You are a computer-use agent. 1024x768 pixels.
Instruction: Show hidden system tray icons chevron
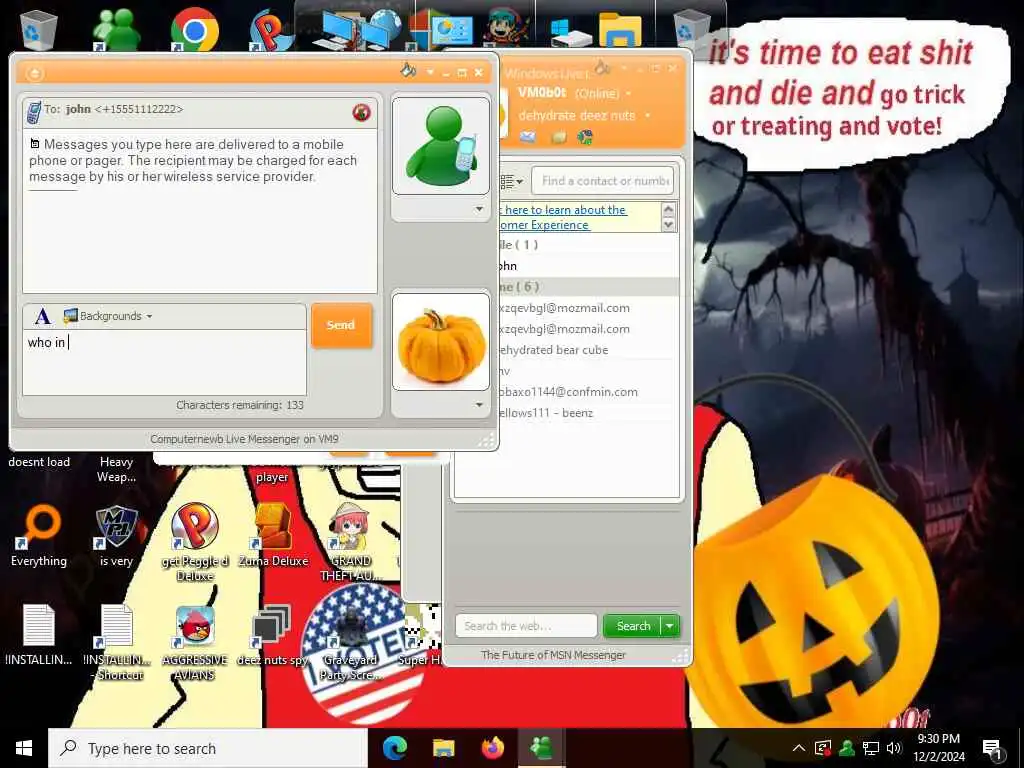pyautogui.click(x=799, y=748)
